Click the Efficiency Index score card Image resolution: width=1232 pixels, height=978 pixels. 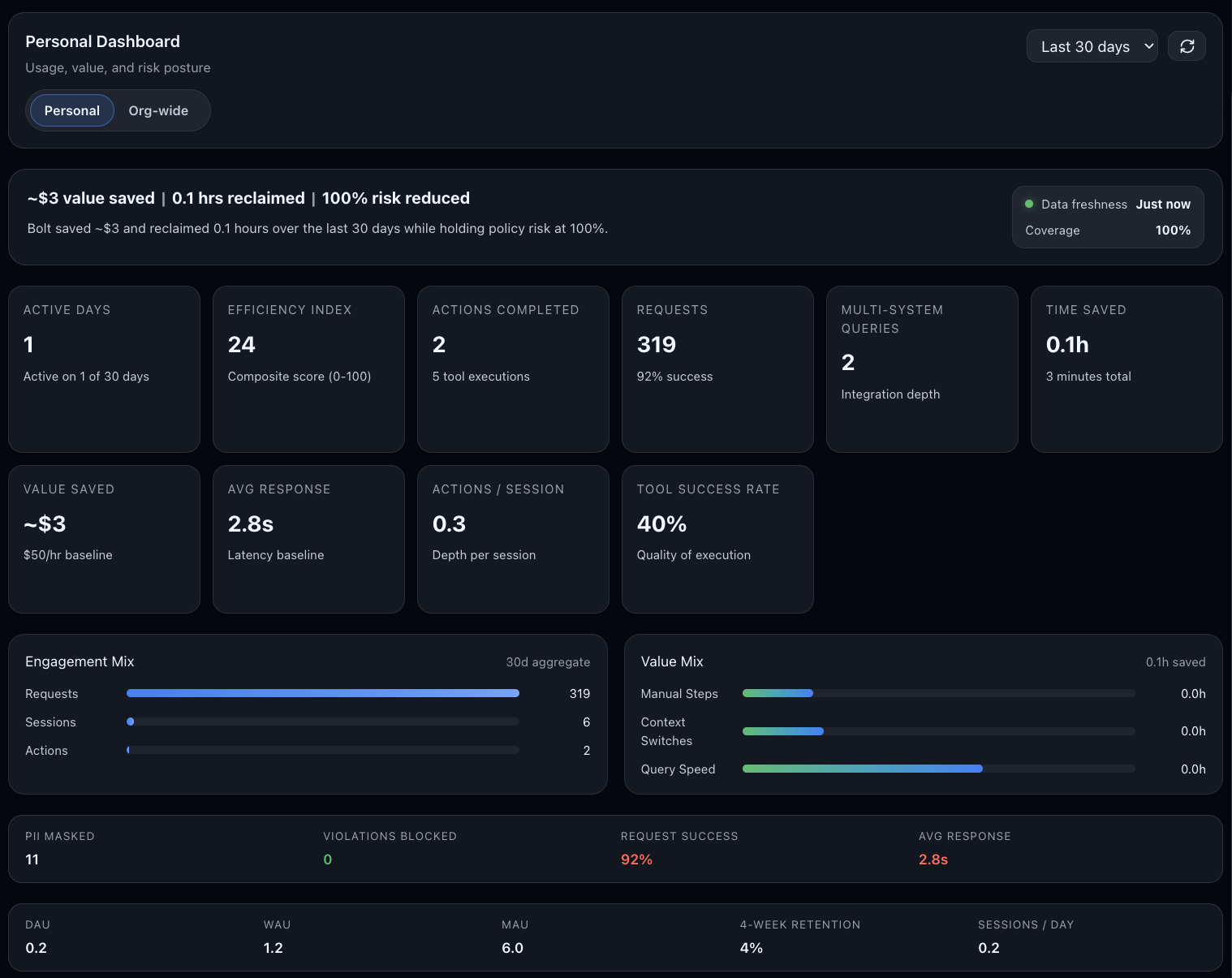(x=308, y=368)
